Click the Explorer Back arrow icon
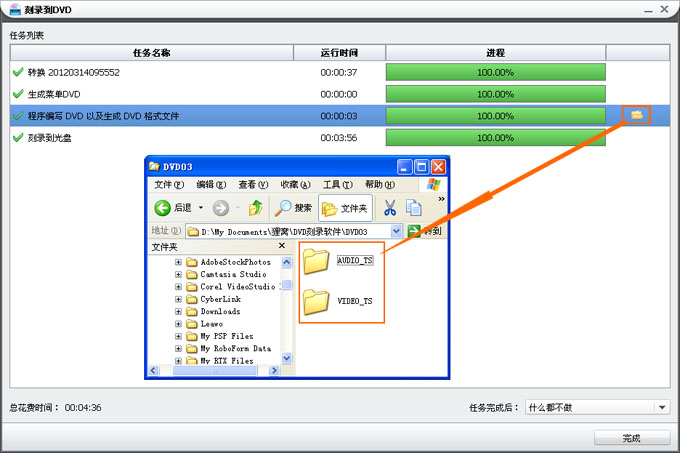 163,208
